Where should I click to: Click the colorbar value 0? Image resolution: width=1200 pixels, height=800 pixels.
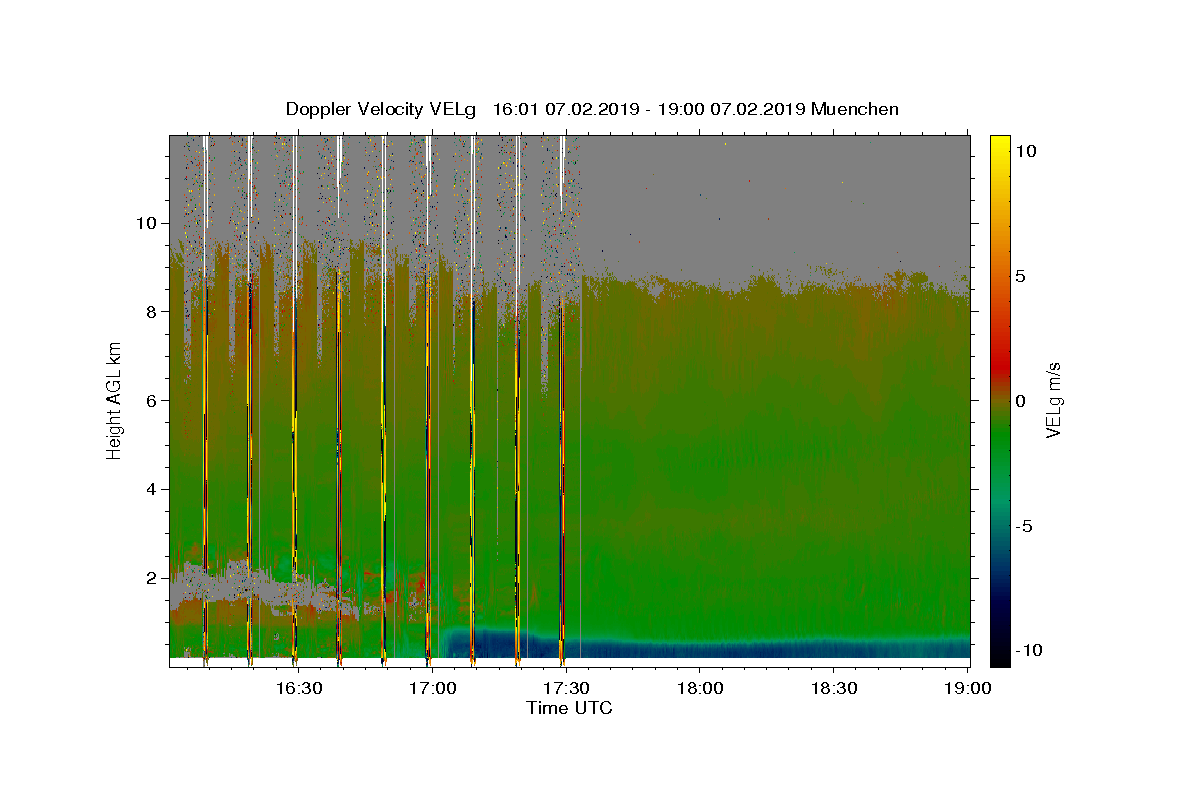[1021, 400]
